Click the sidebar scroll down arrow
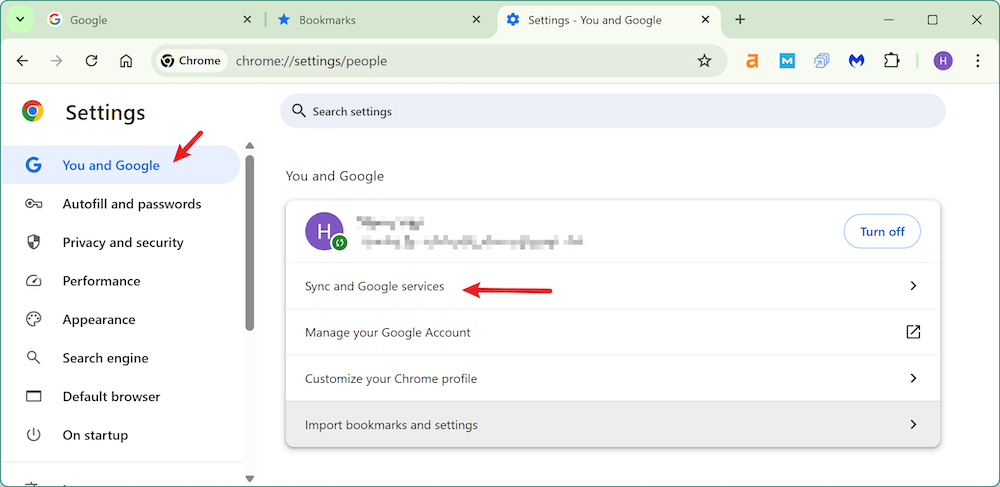1000x487 pixels. [x=250, y=479]
